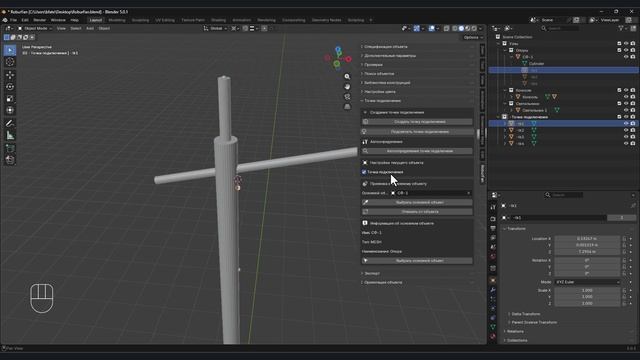Switch to the Modeling workspace tab
The width and height of the screenshot is (640, 360).
[117, 20]
